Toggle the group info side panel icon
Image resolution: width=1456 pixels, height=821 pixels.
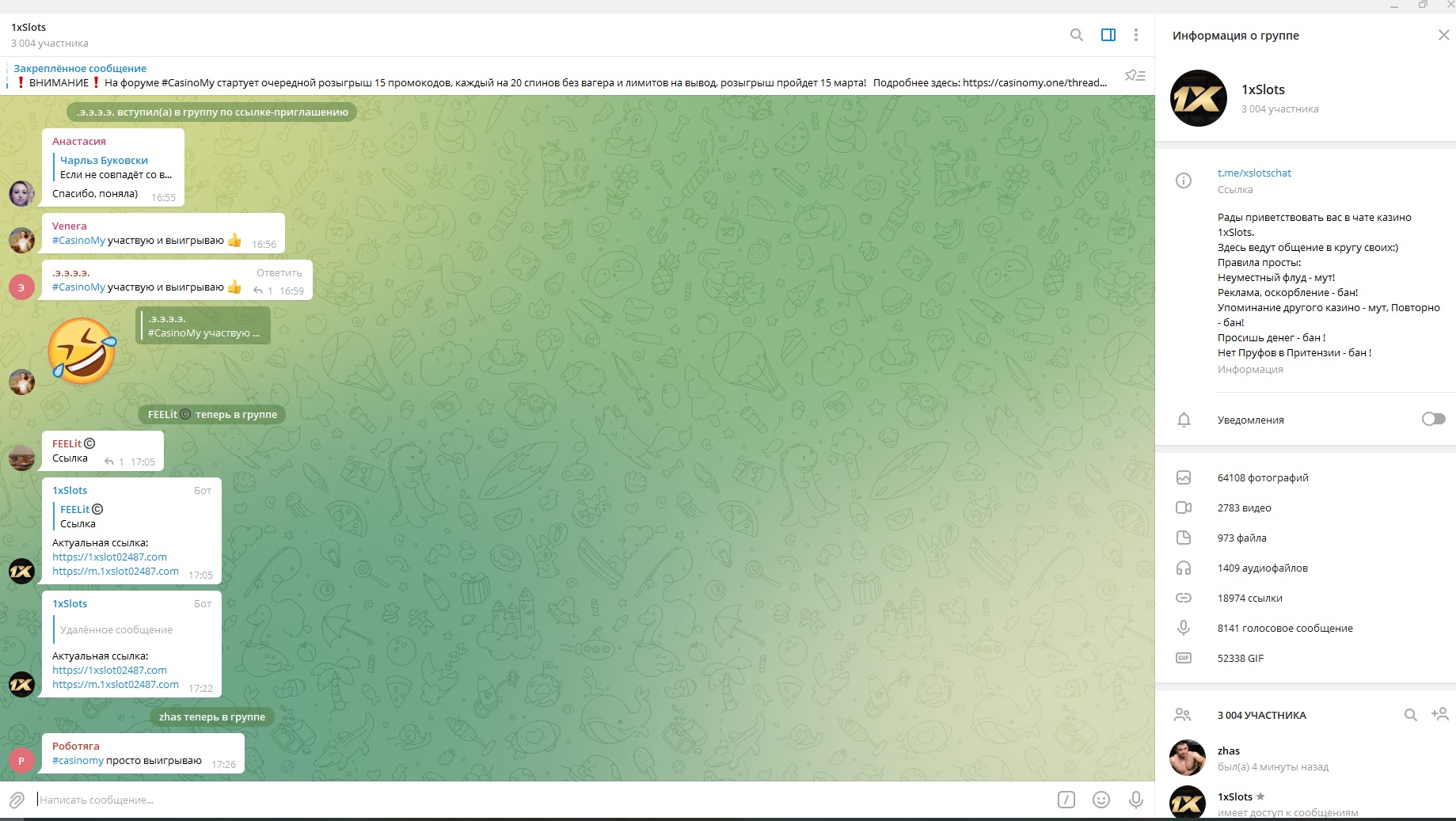(x=1108, y=35)
